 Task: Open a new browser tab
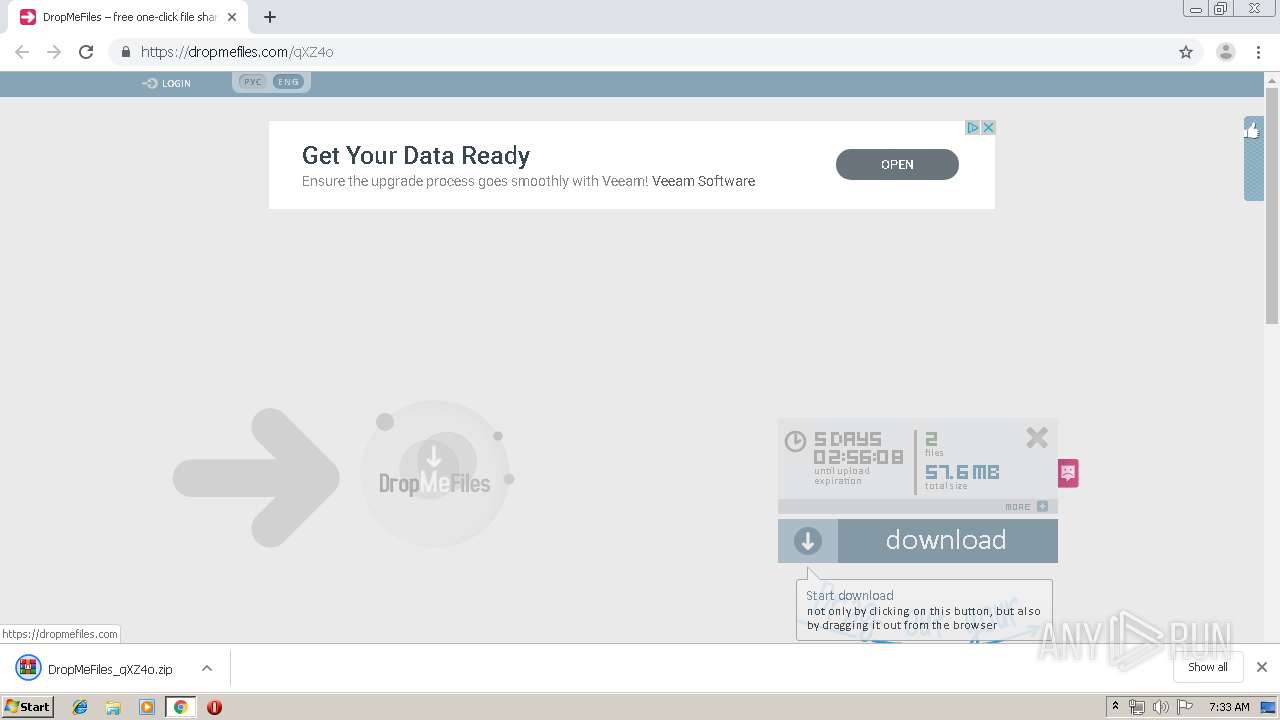click(270, 17)
